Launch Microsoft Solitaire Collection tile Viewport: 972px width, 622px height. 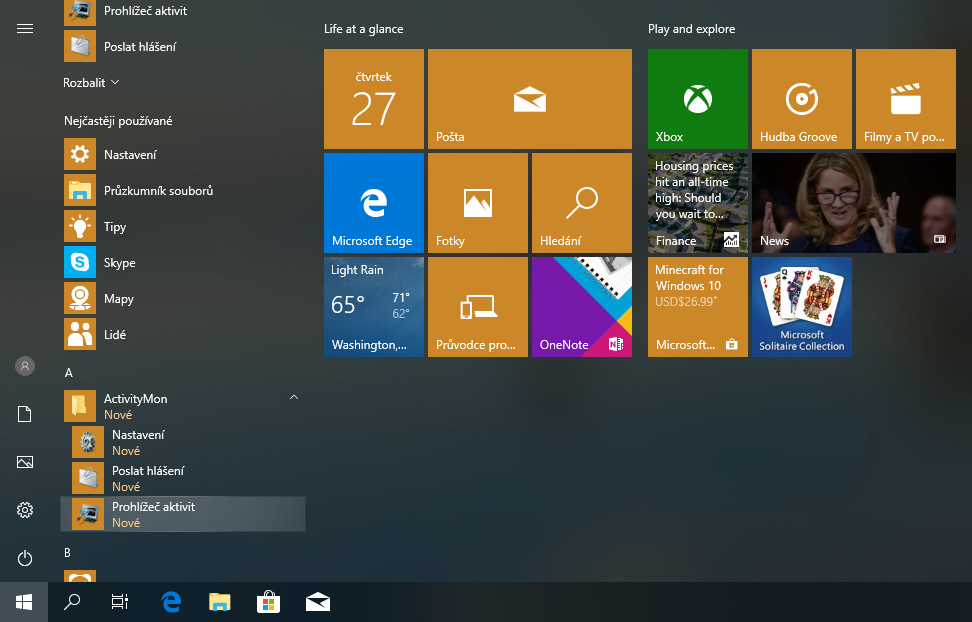[802, 307]
